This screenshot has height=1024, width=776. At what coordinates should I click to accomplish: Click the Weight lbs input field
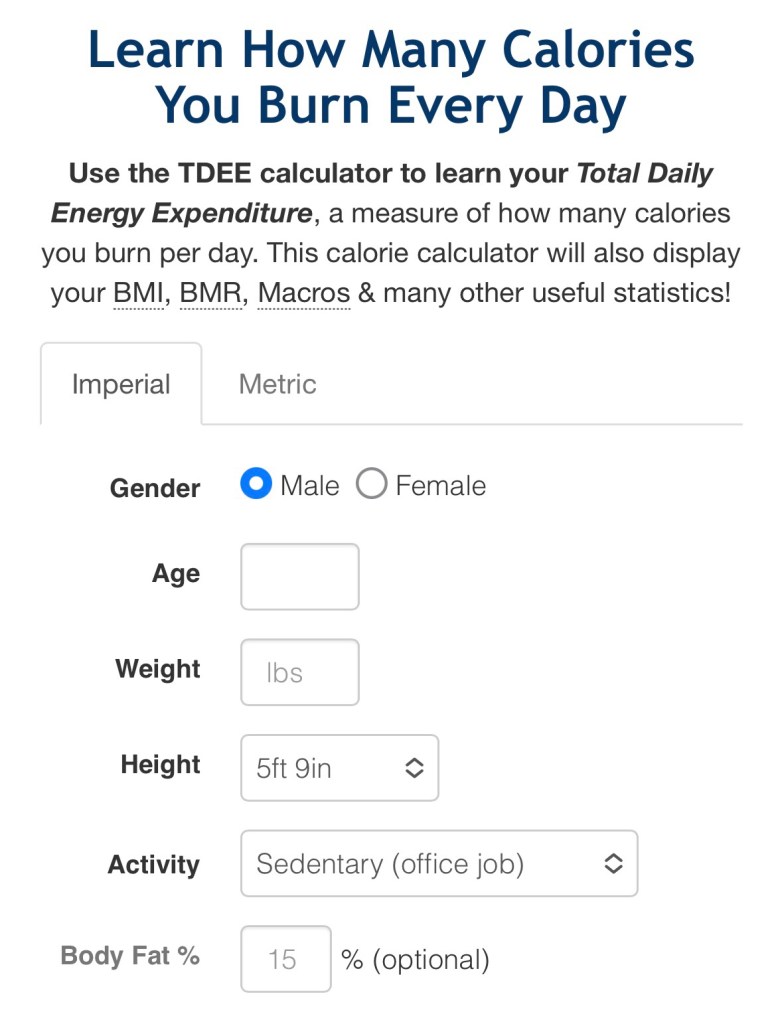pyautogui.click(x=299, y=672)
